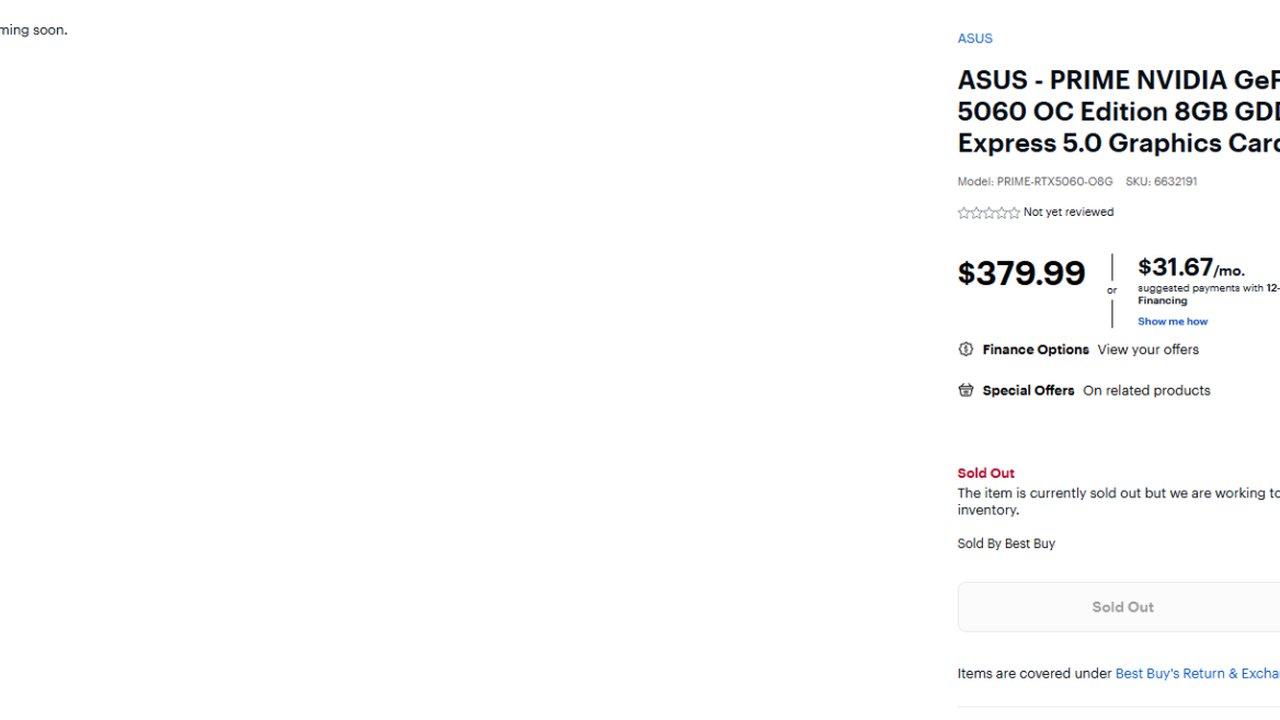The width and height of the screenshot is (1280, 720).
Task: Click the empty star rating icons
Action: click(988, 212)
